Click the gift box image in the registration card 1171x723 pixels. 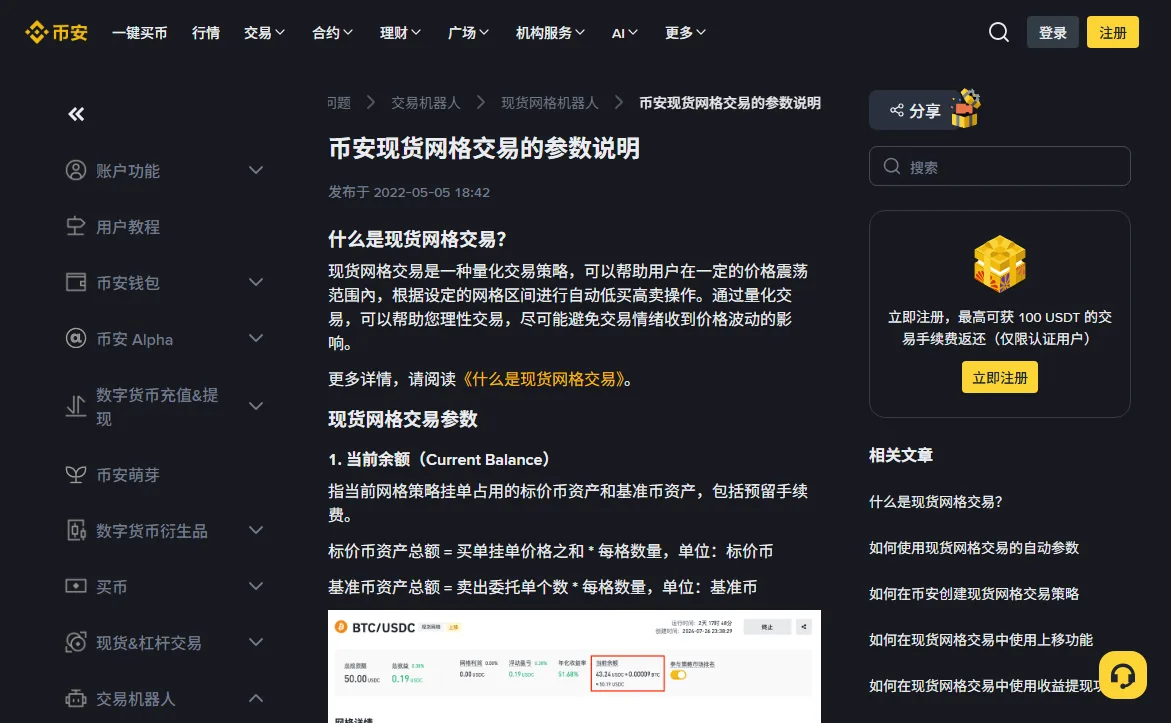tap(999, 264)
